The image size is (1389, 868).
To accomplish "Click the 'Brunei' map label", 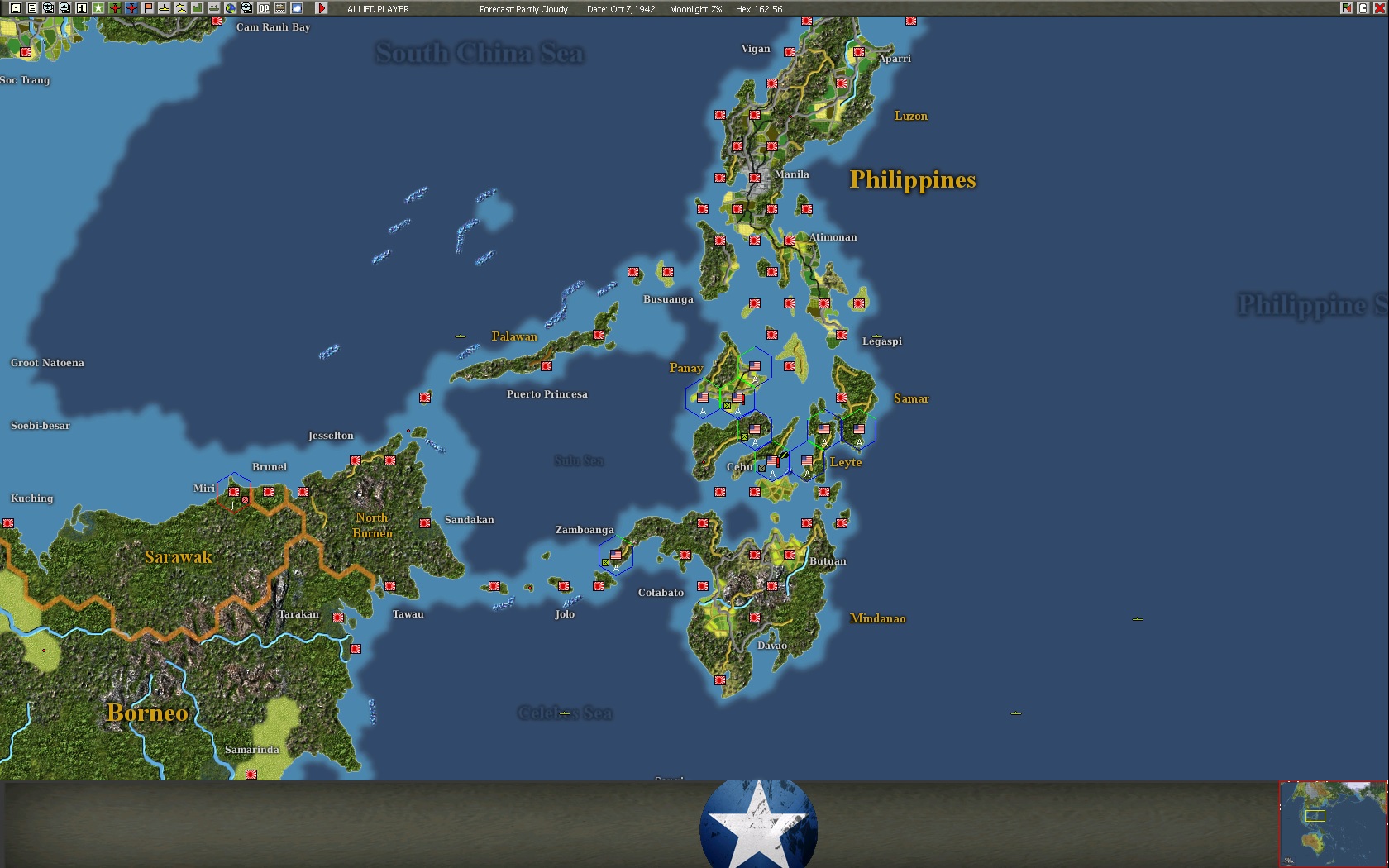I will (x=270, y=467).
